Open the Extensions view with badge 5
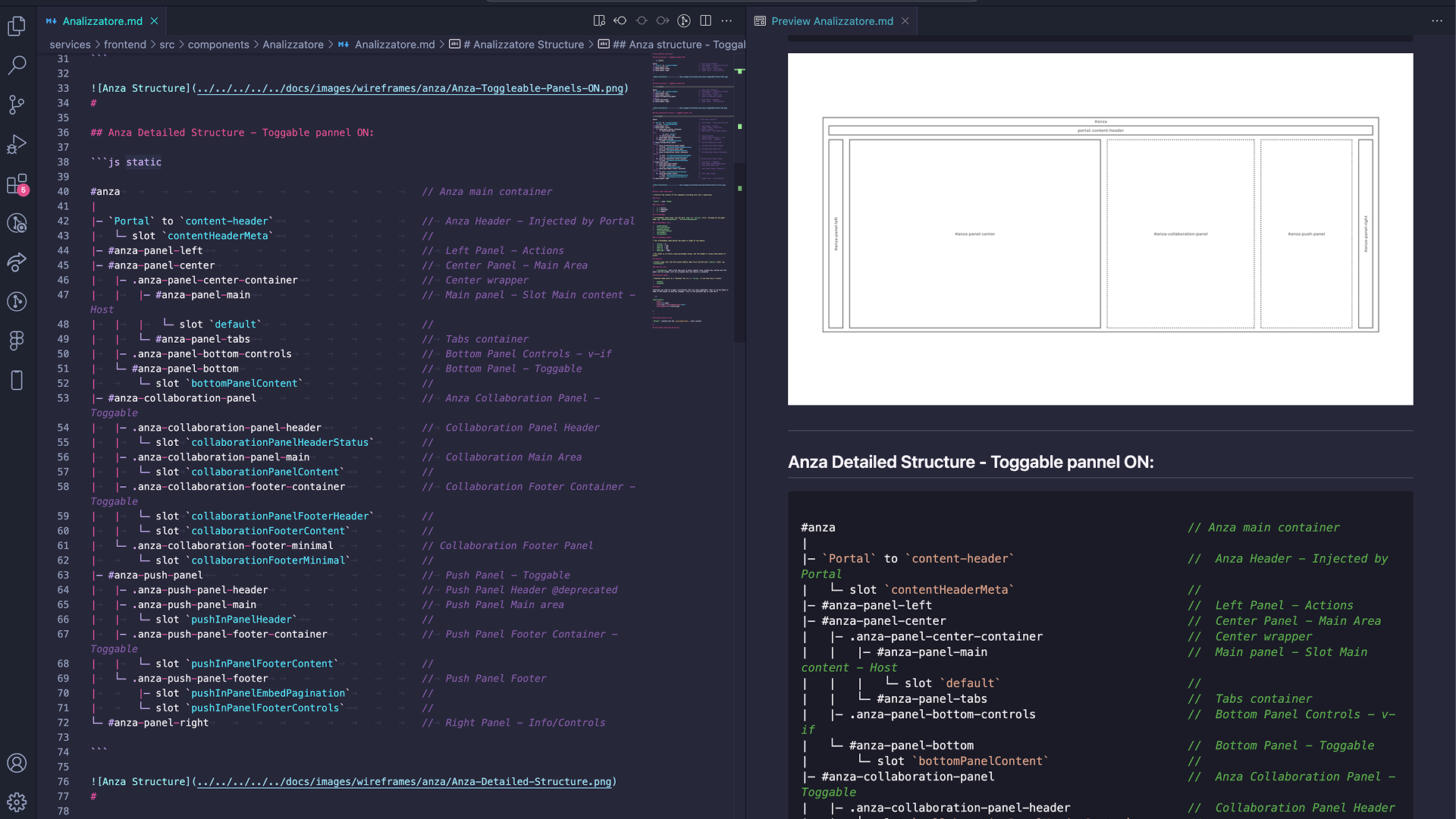Viewport: 1456px width, 819px height. pyautogui.click(x=17, y=184)
